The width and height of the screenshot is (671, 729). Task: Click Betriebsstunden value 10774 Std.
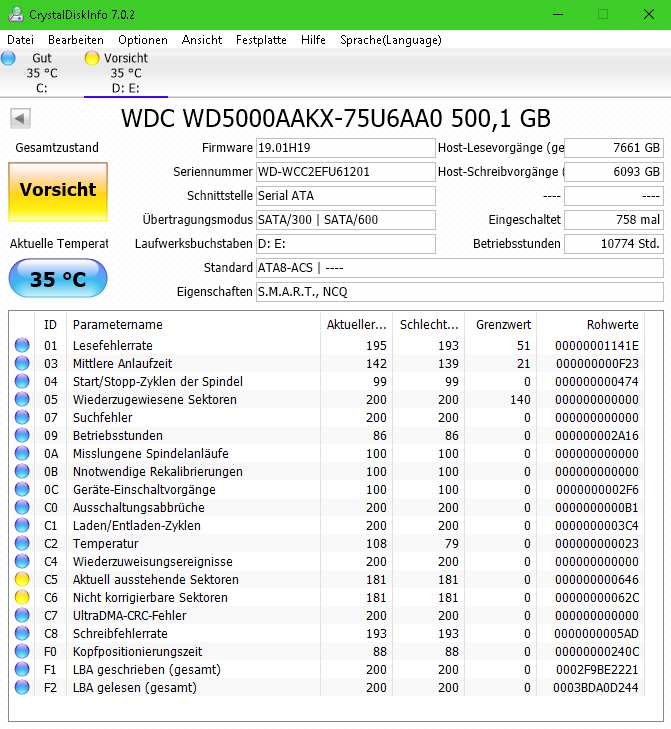pyautogui.click(x=614, y=244)
